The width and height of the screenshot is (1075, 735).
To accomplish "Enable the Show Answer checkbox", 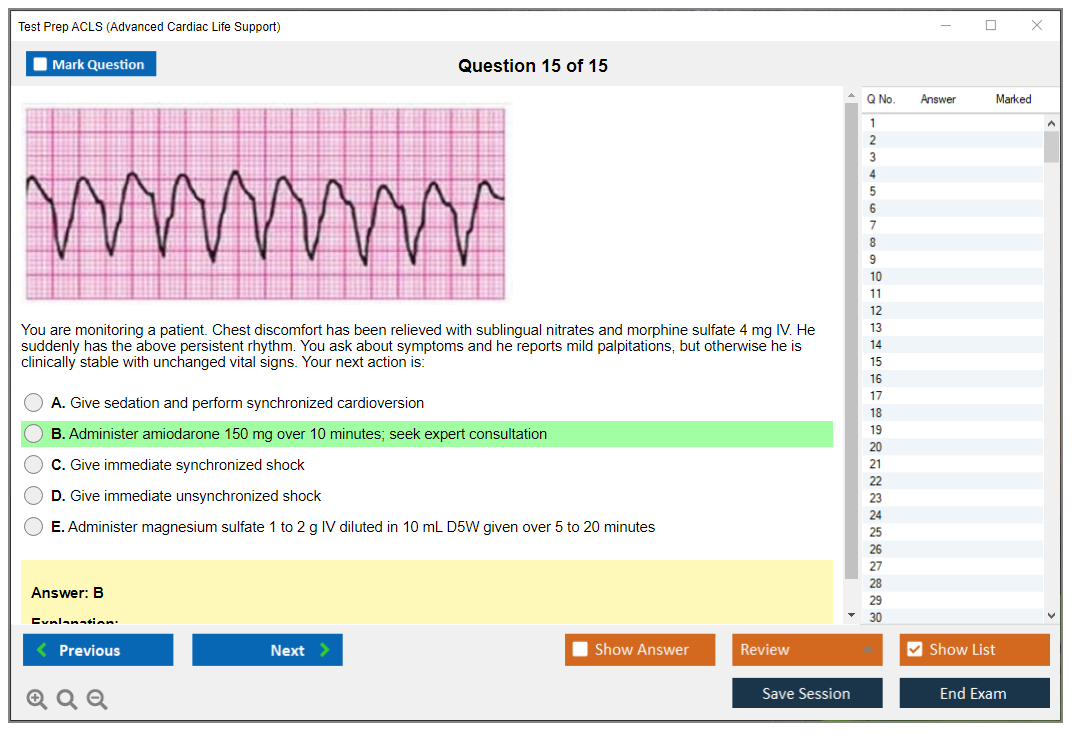I will tap(580, 650).
